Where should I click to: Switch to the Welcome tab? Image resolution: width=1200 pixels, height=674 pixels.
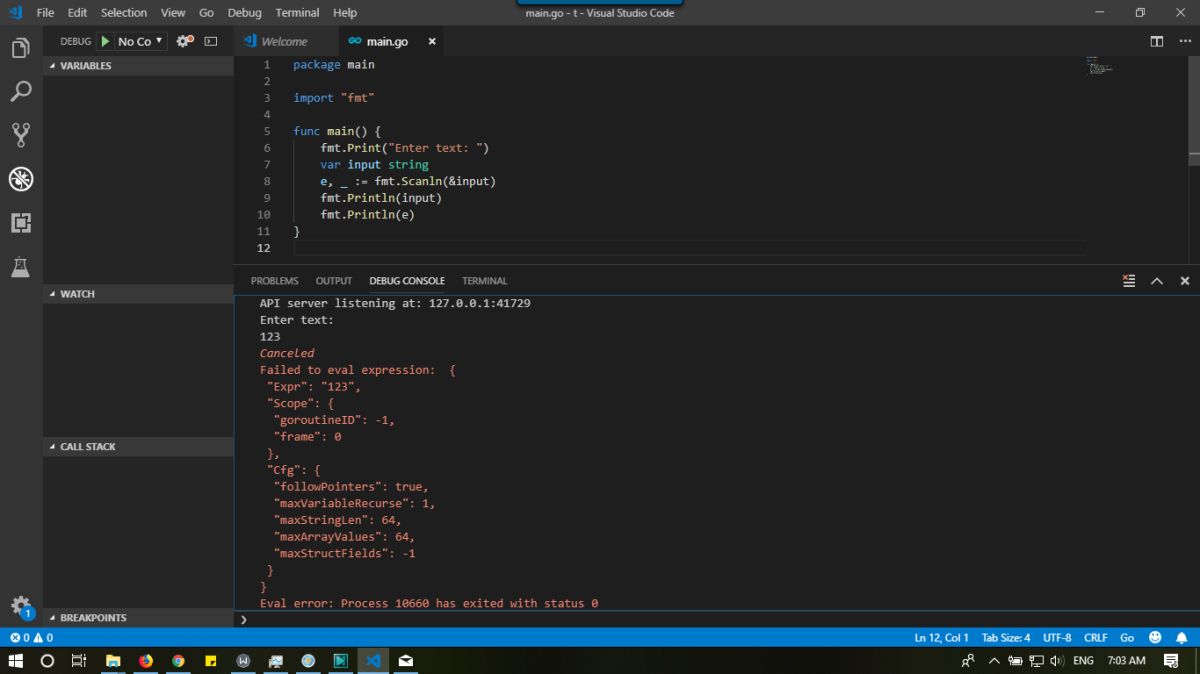pyautogui.click(x=285, y=41)
